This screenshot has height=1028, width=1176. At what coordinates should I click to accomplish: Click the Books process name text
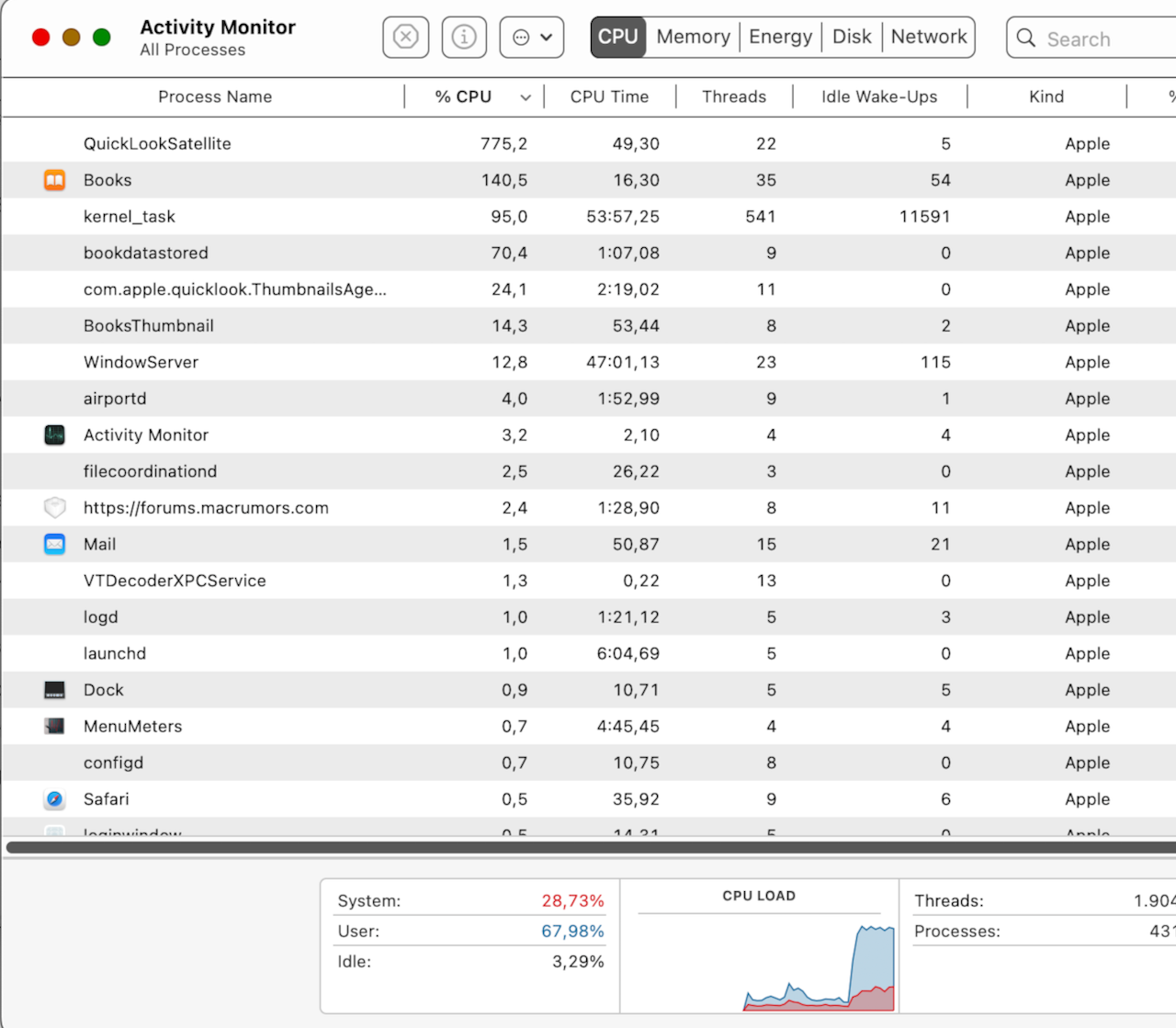[x=107, y=180]
